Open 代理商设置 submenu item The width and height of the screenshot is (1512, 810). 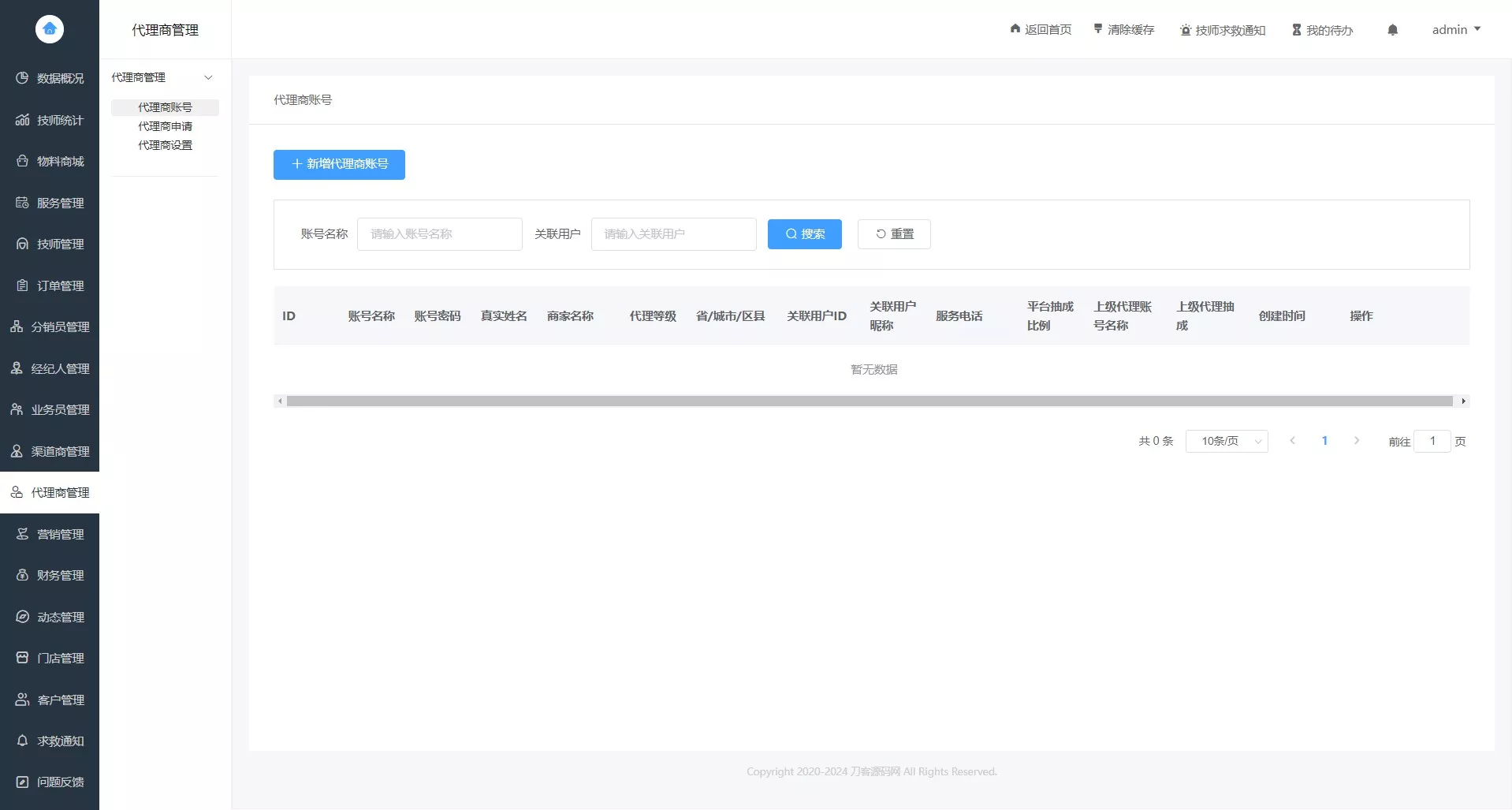(165, 145)
